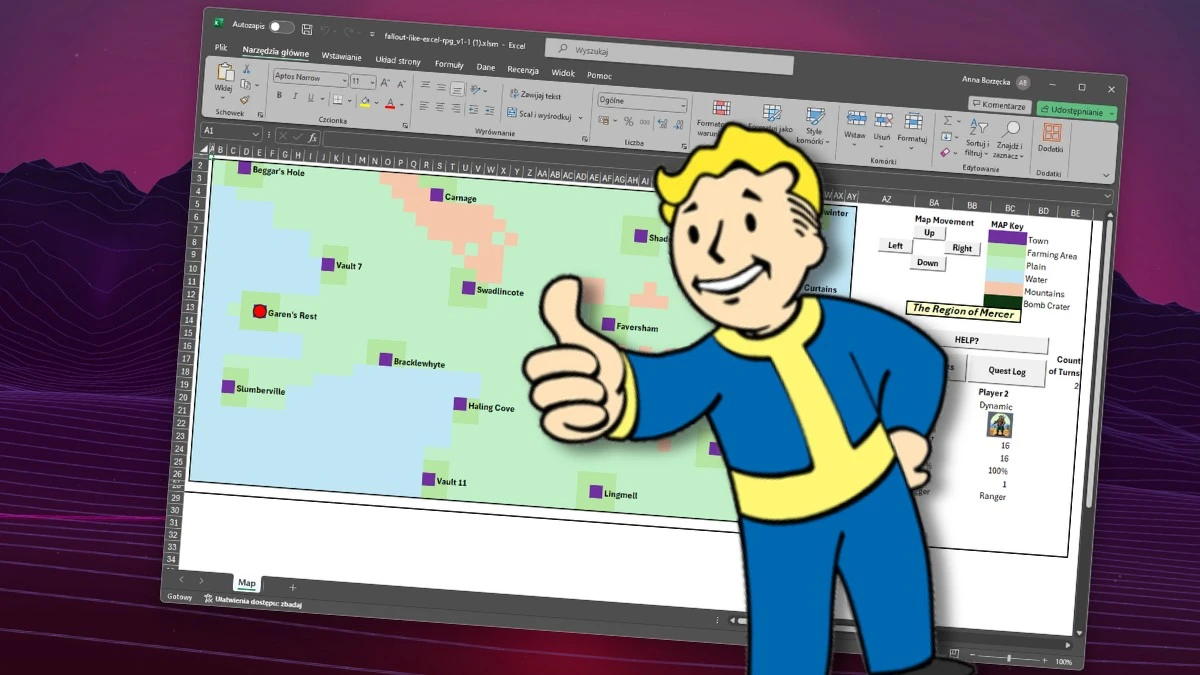Click the Scal i wyśrodkuj merge icon
This screenshot has height=675, width=1200.
511,113
